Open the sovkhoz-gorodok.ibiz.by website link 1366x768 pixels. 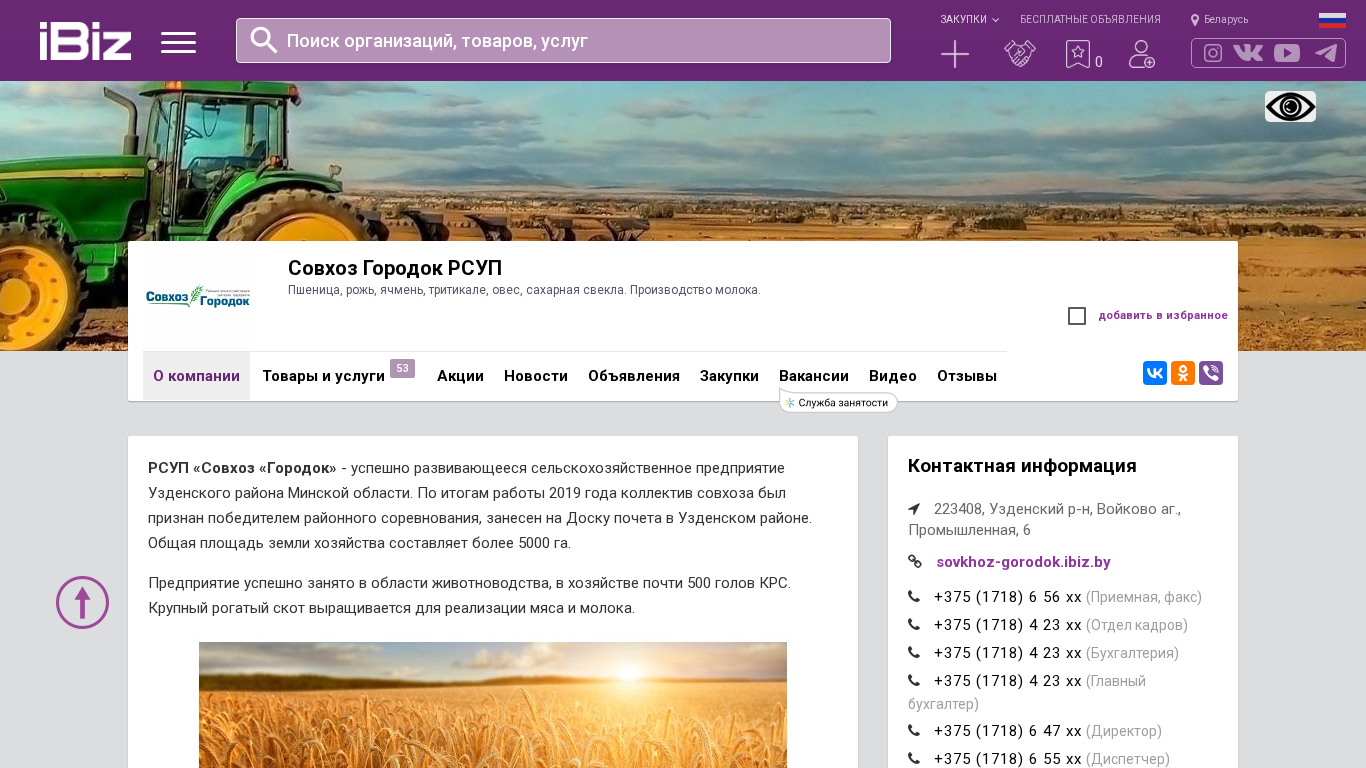click(x=1023, y=562)
